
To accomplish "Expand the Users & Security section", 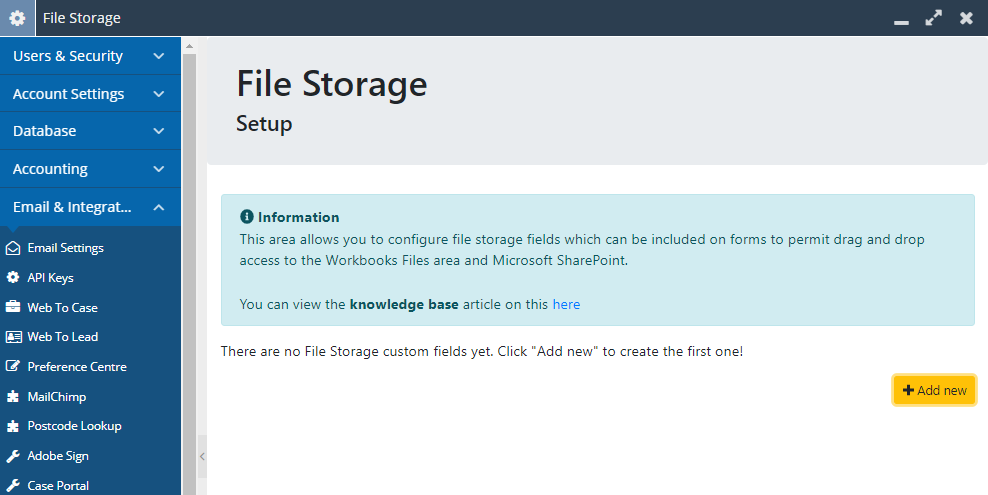I will tap(91, 56).
